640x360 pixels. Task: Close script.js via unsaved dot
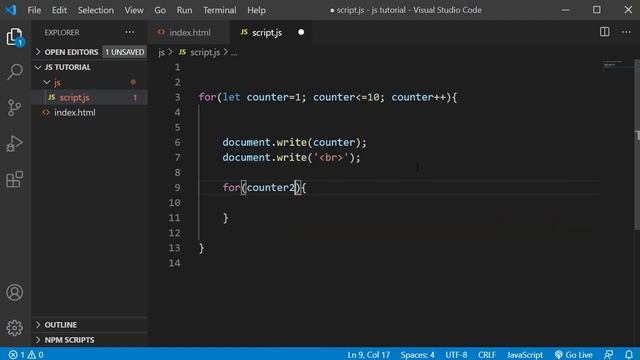(301, 32)
